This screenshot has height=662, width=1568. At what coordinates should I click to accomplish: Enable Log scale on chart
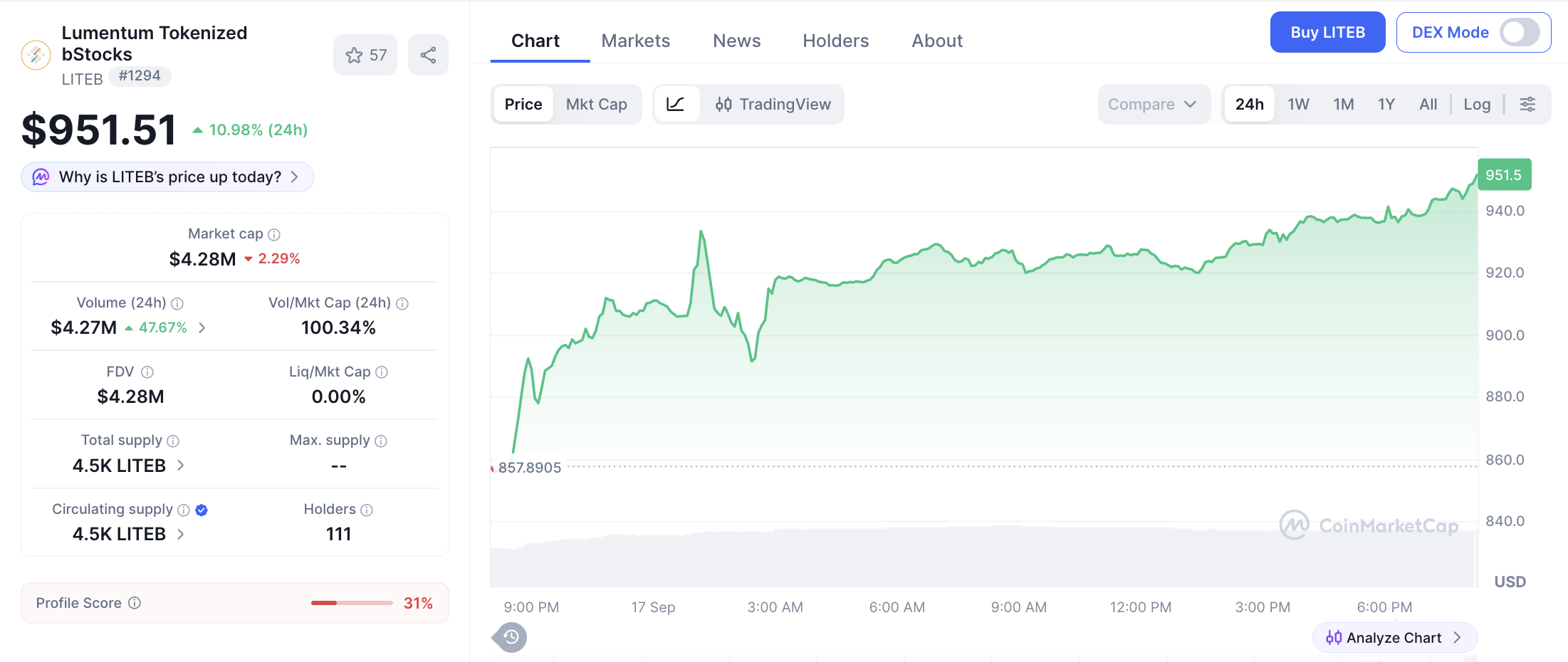(x=1477, y=104)
